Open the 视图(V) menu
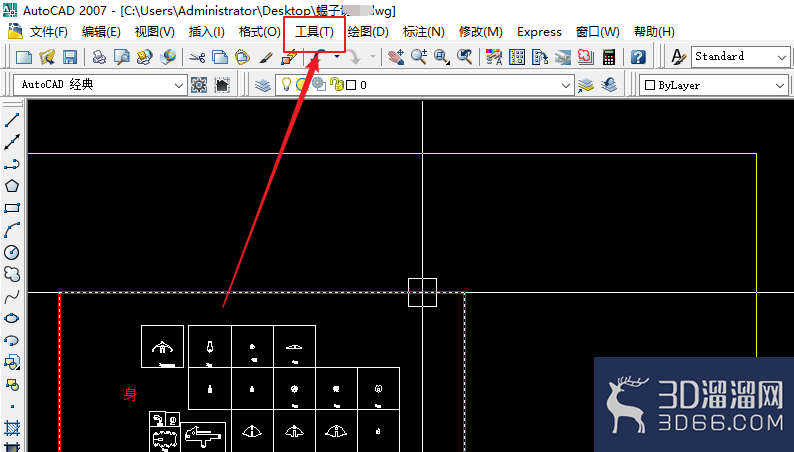Screen dimensions: 794x452 coord(154,32)
